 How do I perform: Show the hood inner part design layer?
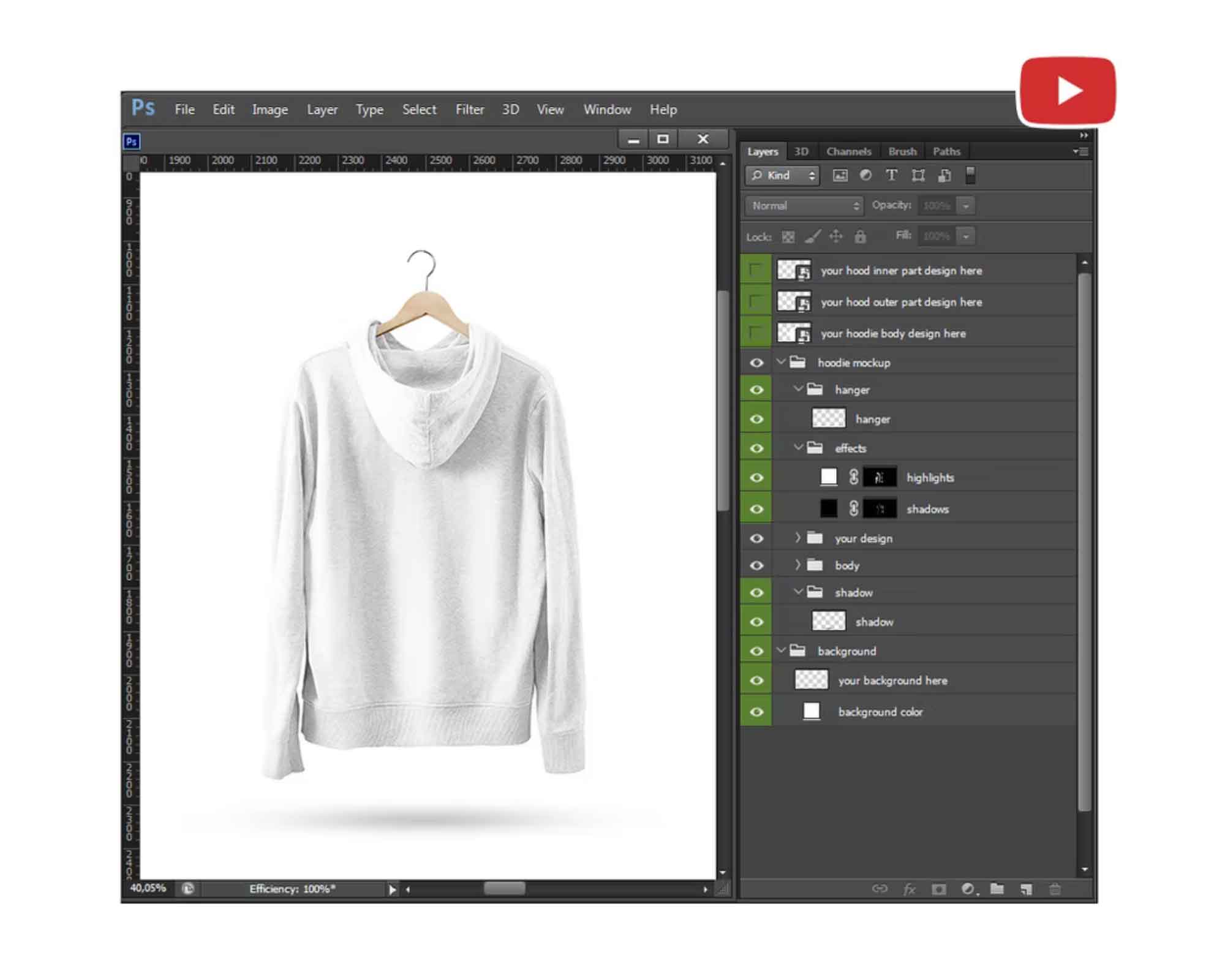[x=756, y=270]
